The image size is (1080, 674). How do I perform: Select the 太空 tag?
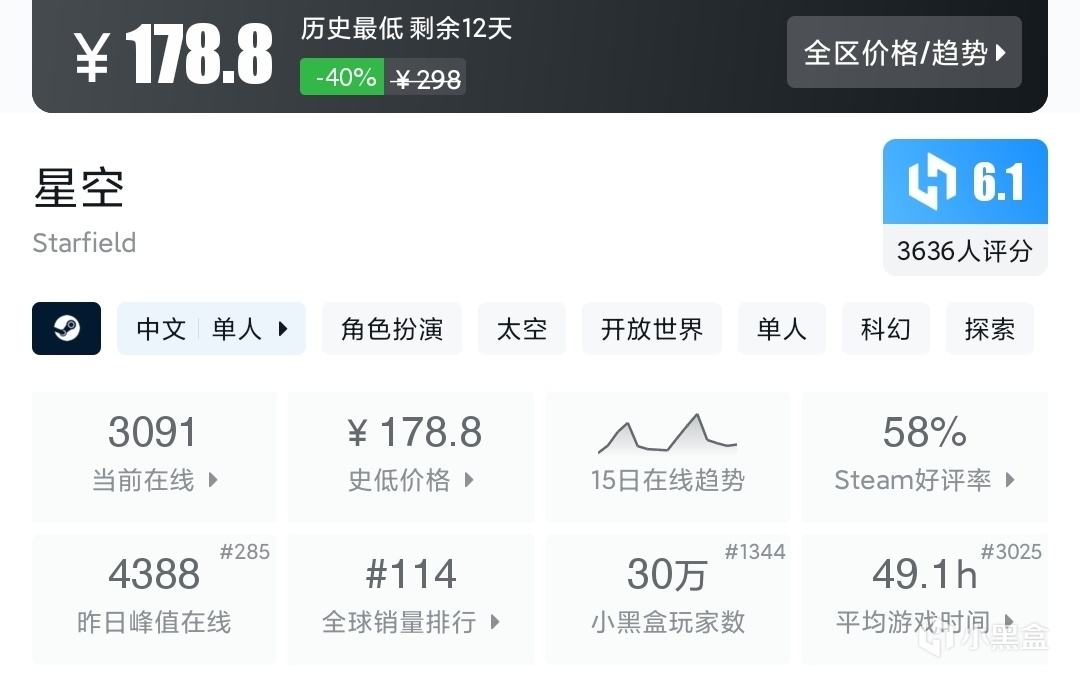(521, 328)
